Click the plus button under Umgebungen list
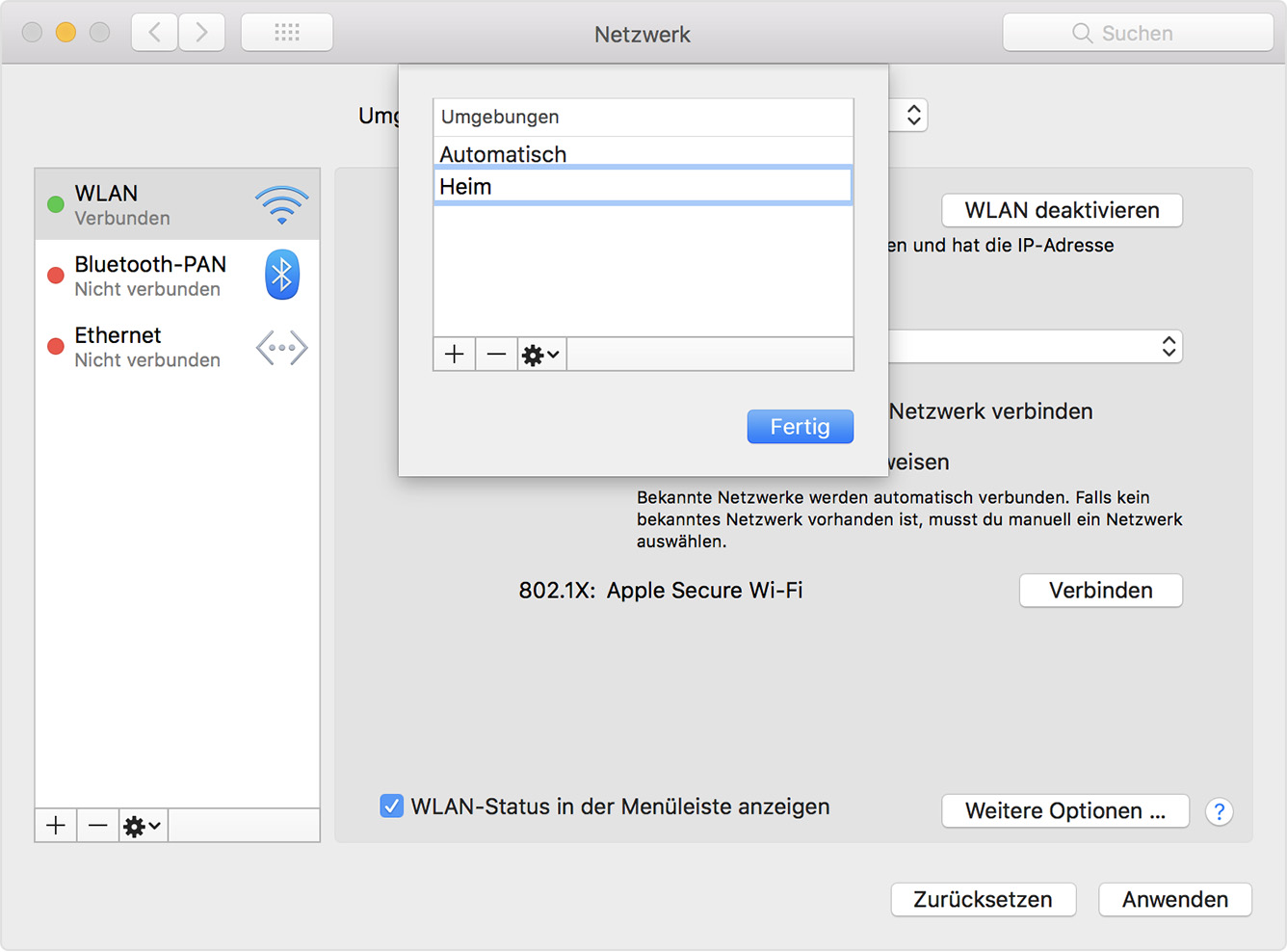Image resolution: width=1287 pixels, height=952 pixels. [x=455, y=355]
